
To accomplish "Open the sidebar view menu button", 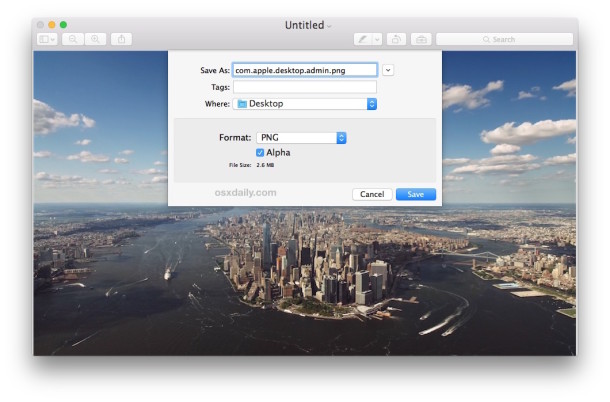I will click(x=47, y=39).
